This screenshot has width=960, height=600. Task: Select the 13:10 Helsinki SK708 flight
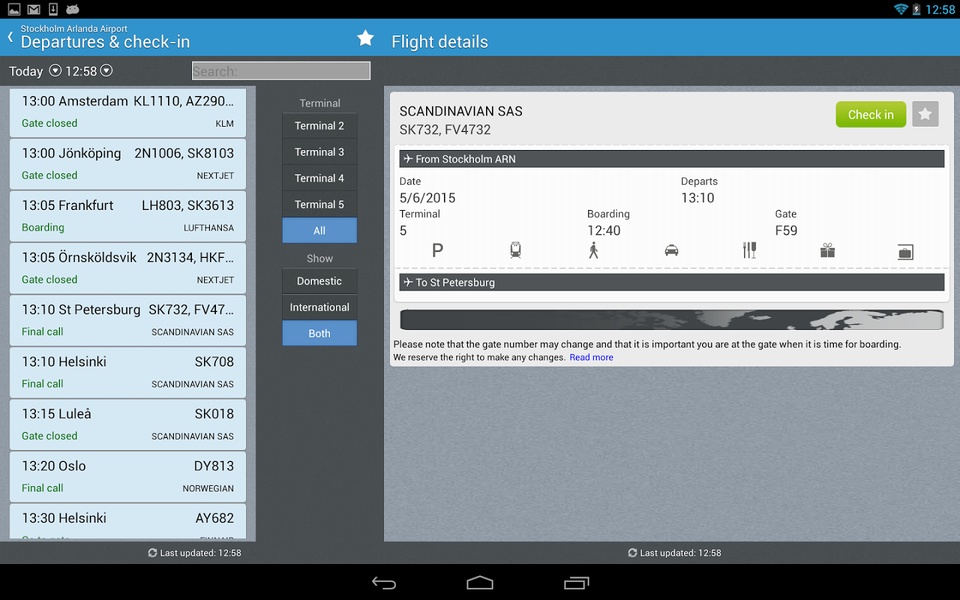(128, 372)
